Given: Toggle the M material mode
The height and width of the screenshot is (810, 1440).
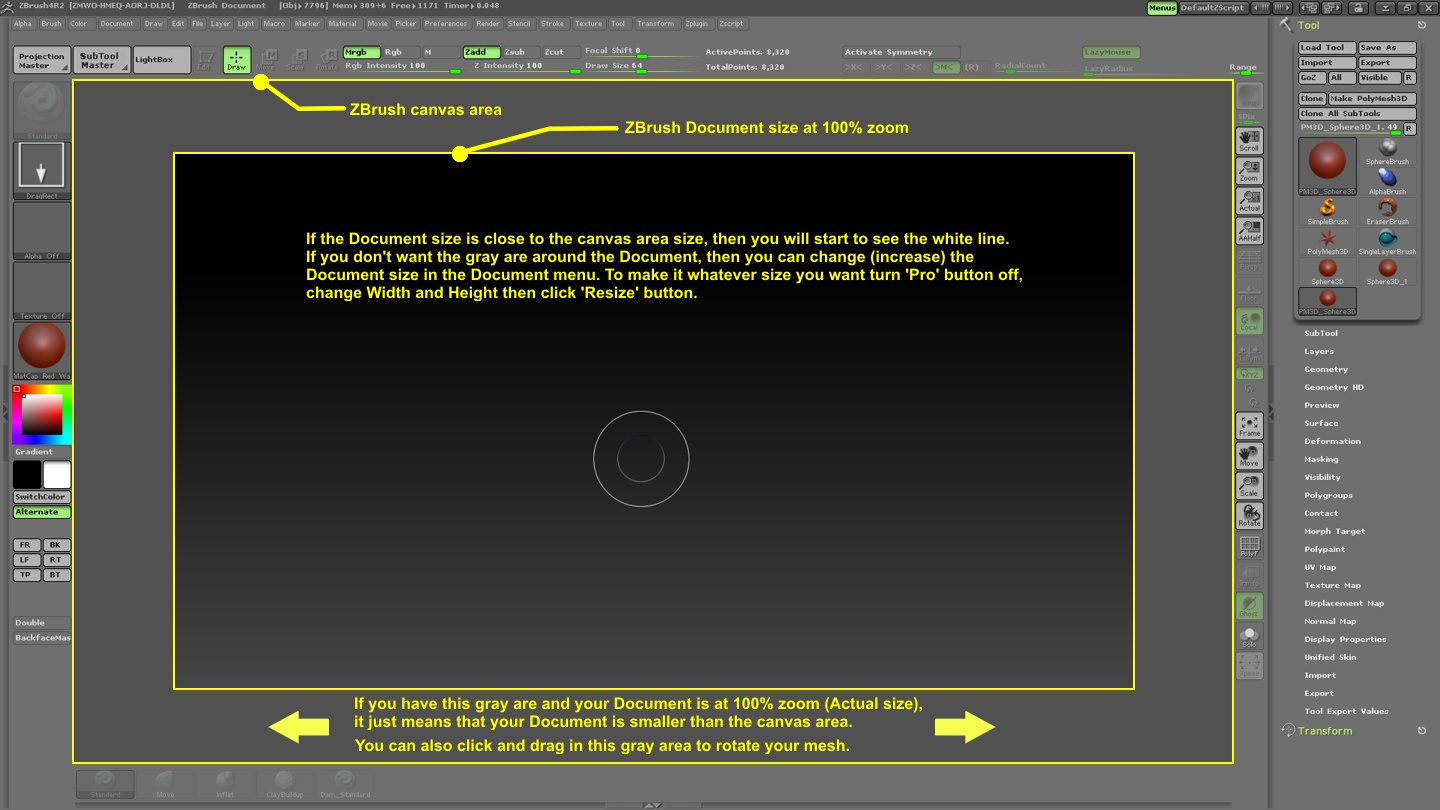Looking at the screenshot, I should (x=440, y=52).
